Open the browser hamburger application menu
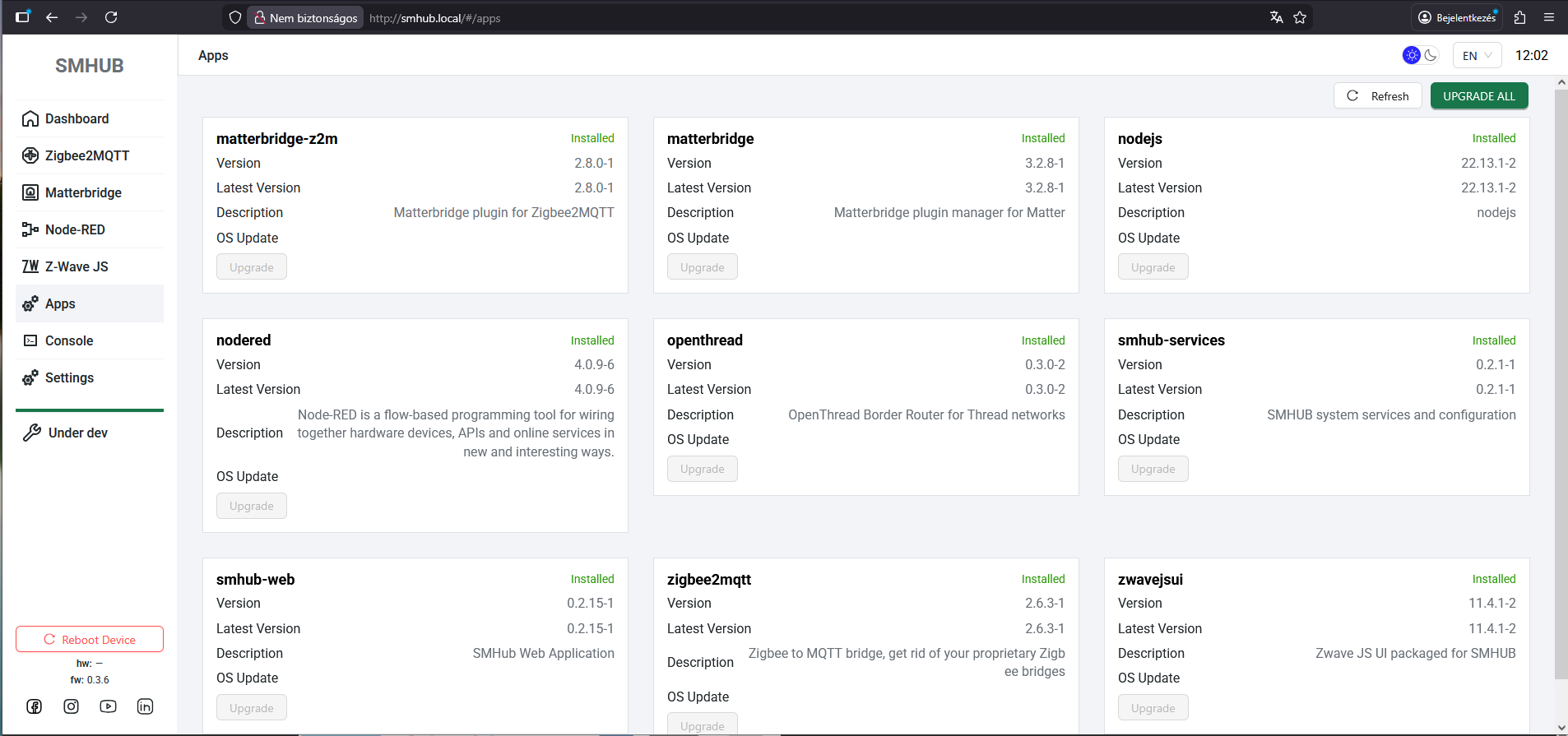Viewport: 1568px width, 736px height. click(1549, 17)
